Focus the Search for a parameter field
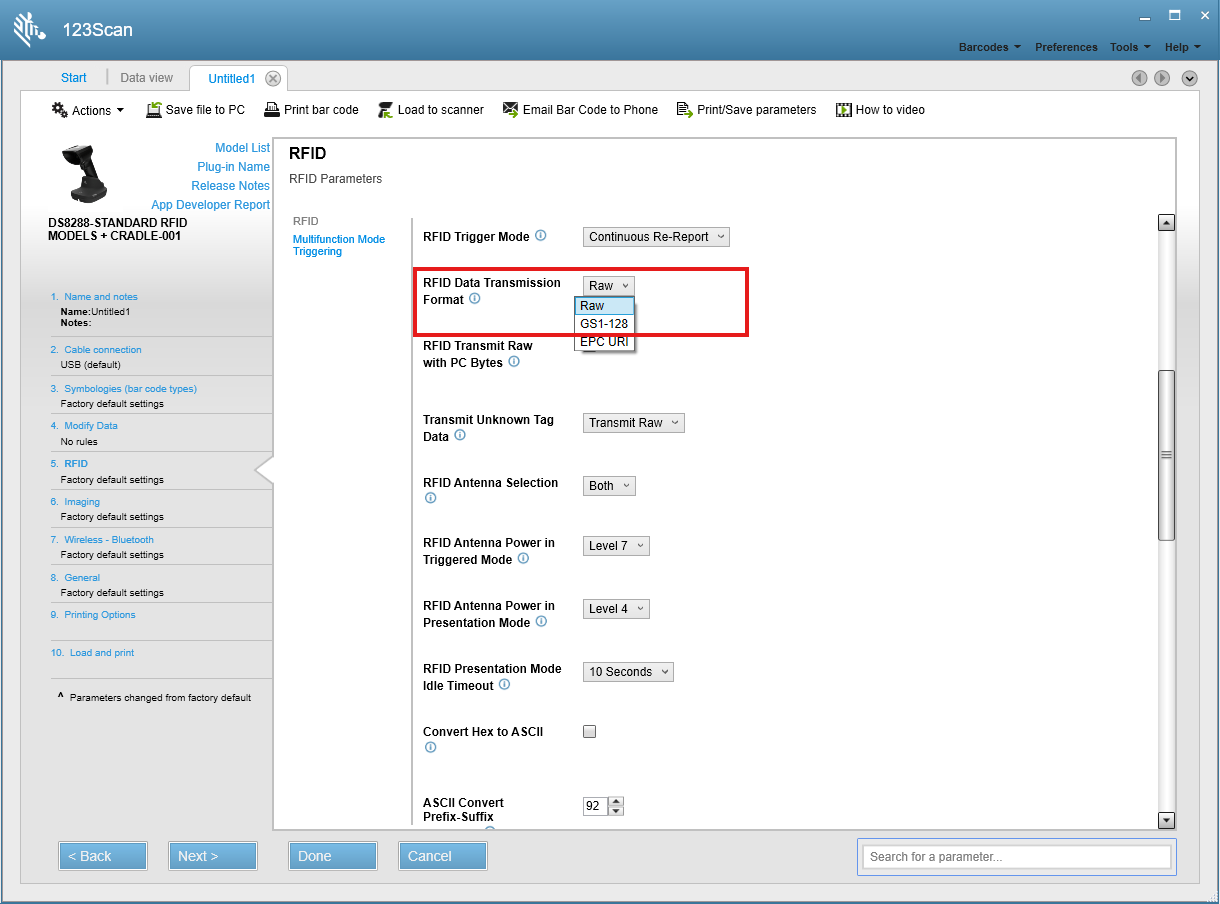Image resolution: width=1220 pixels, height=904 pixels. [1017, 856]
